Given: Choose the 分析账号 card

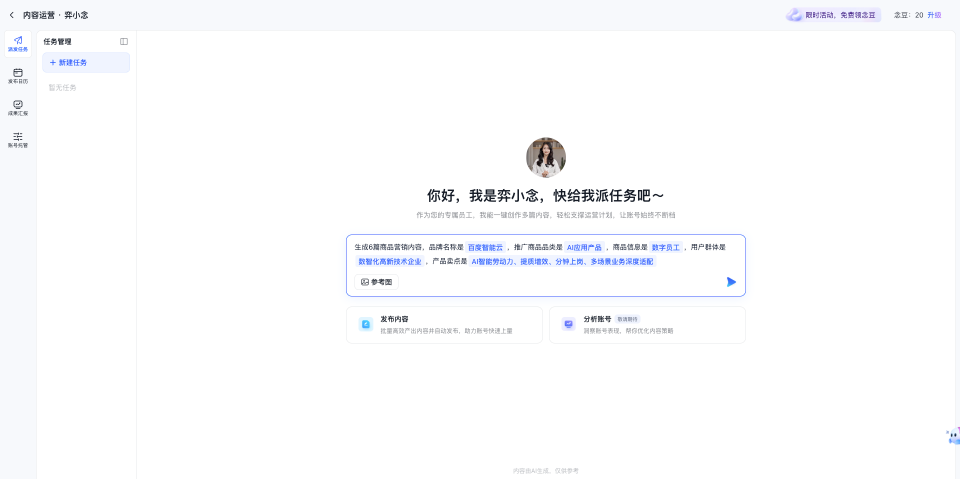Looking at the screenshot, I should pyautogui.click(x=647, y=325).
